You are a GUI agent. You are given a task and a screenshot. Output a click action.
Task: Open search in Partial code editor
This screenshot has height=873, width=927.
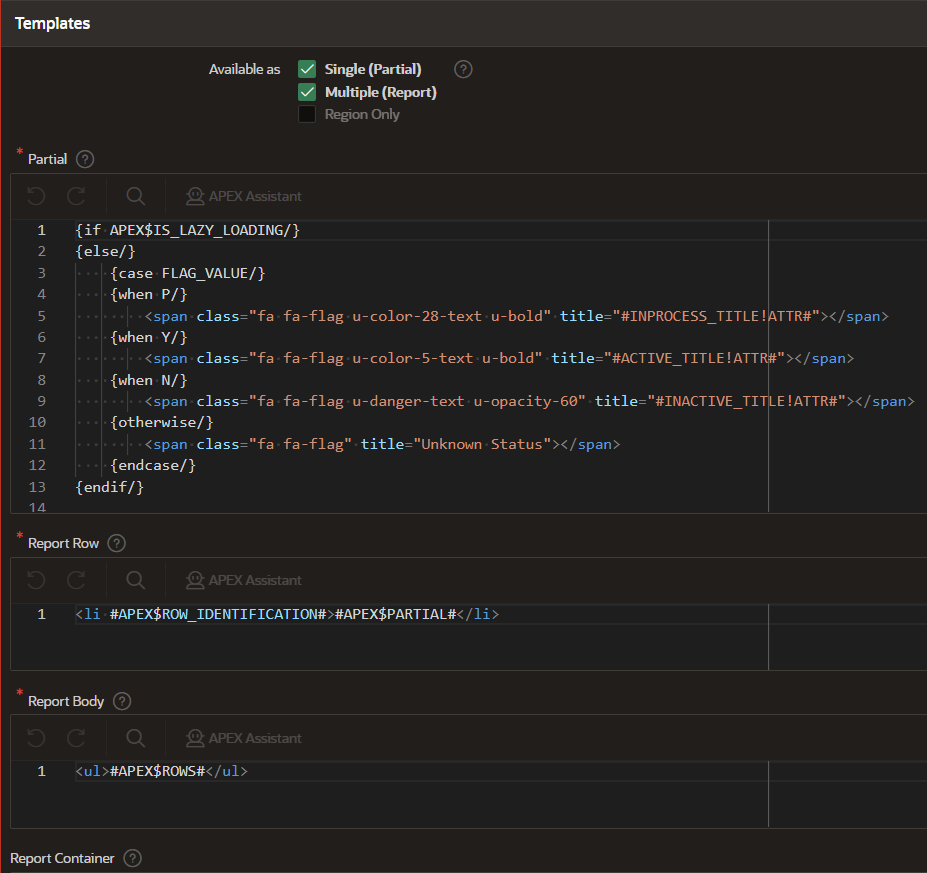point(136,196)
